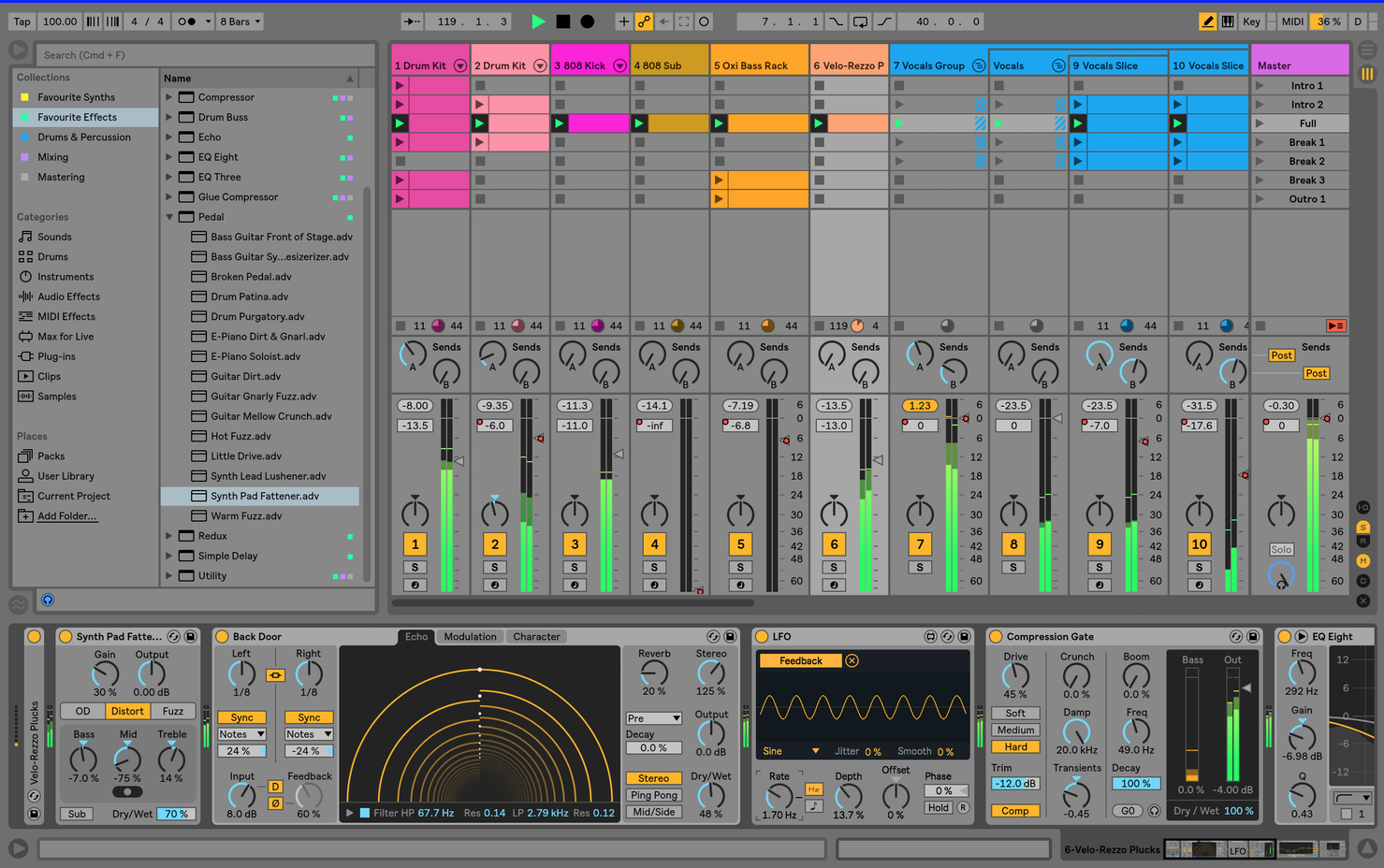Click the Tap tempo button
Image resolution: width=1384 pixels, height=868 pixels.
[21, 21]
